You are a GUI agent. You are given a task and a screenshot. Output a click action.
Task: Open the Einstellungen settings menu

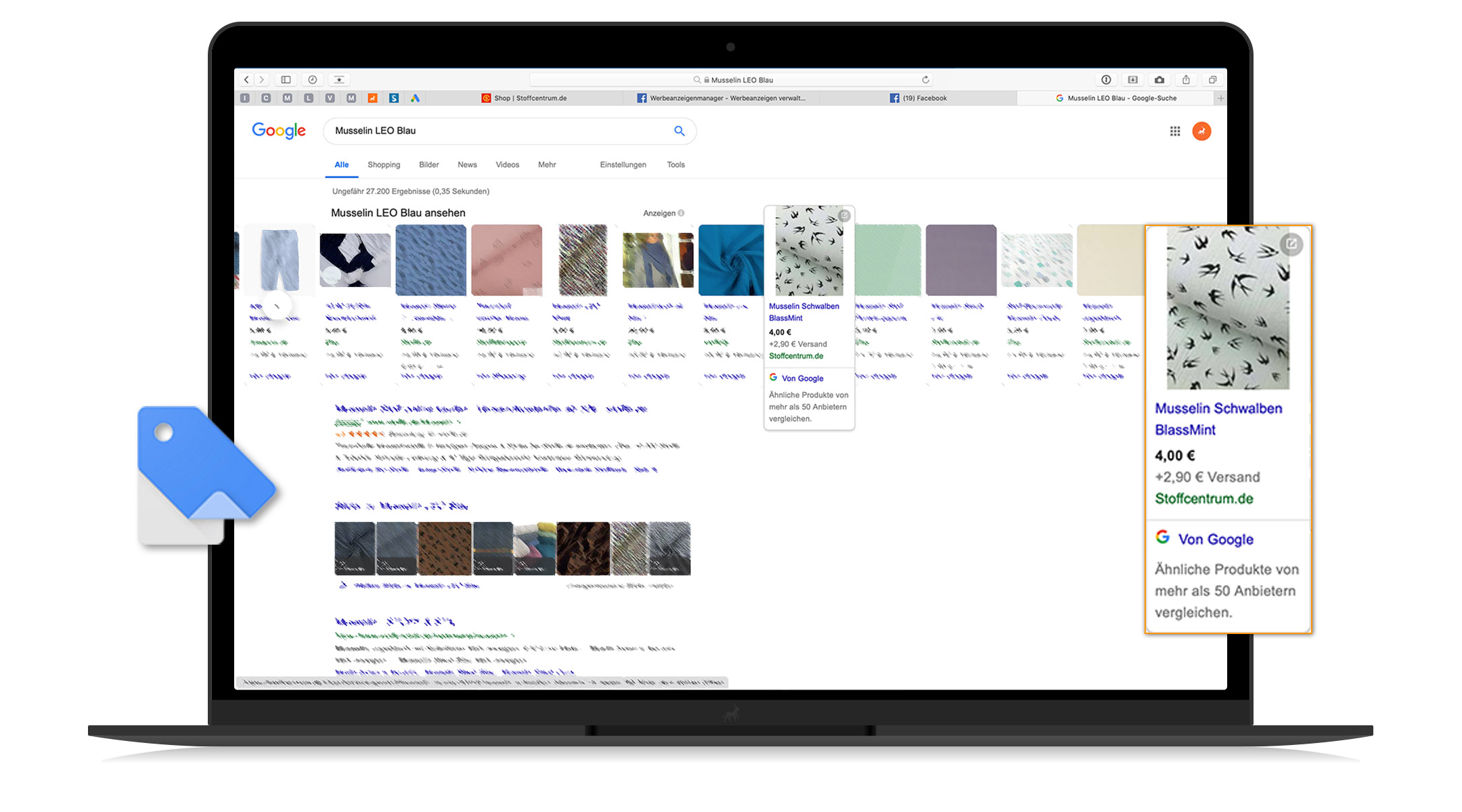coord(623,165)
